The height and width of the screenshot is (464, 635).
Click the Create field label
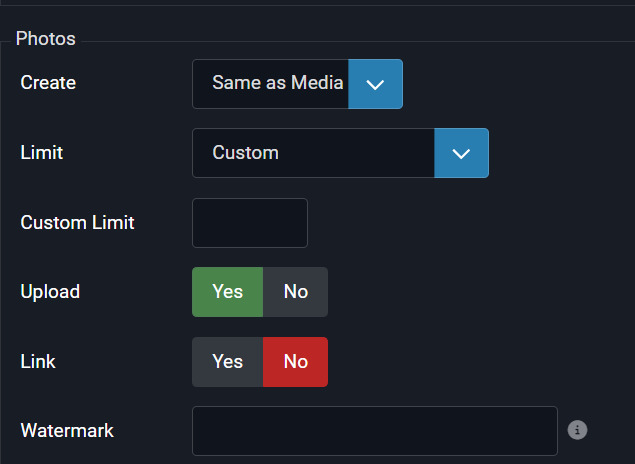point(48,83)
